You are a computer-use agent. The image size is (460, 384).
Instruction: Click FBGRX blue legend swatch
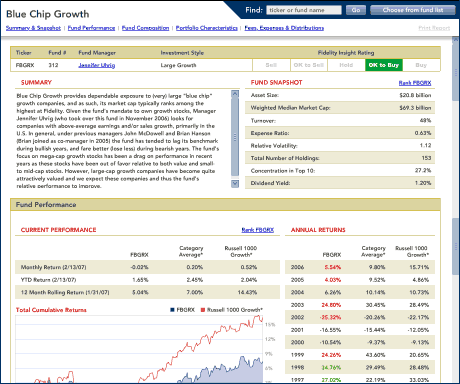pos(172,310)
